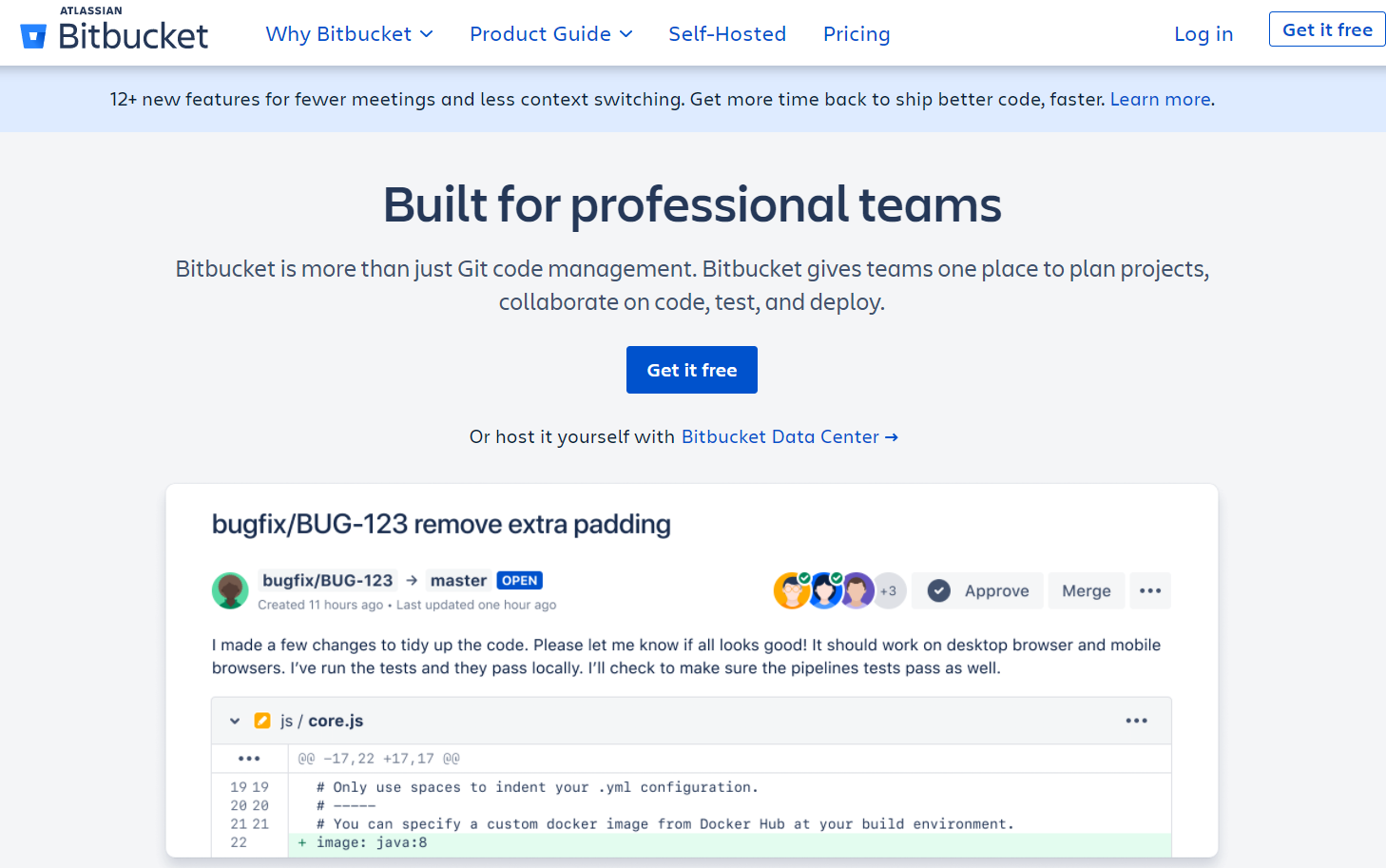
Task: Follow the Learn more link in the banner
Action: click(x=1161, y=99)
